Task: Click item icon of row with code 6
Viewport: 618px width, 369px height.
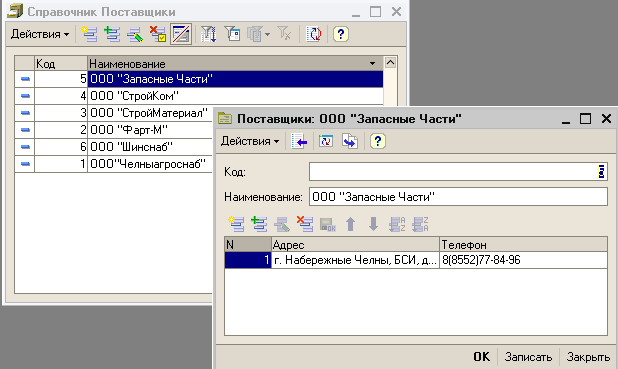Action: 25,147
